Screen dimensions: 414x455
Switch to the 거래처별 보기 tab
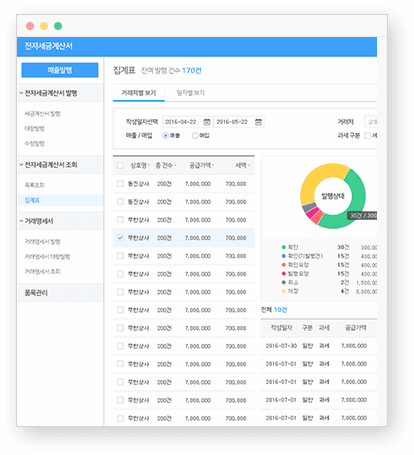(x=139, y=93)
